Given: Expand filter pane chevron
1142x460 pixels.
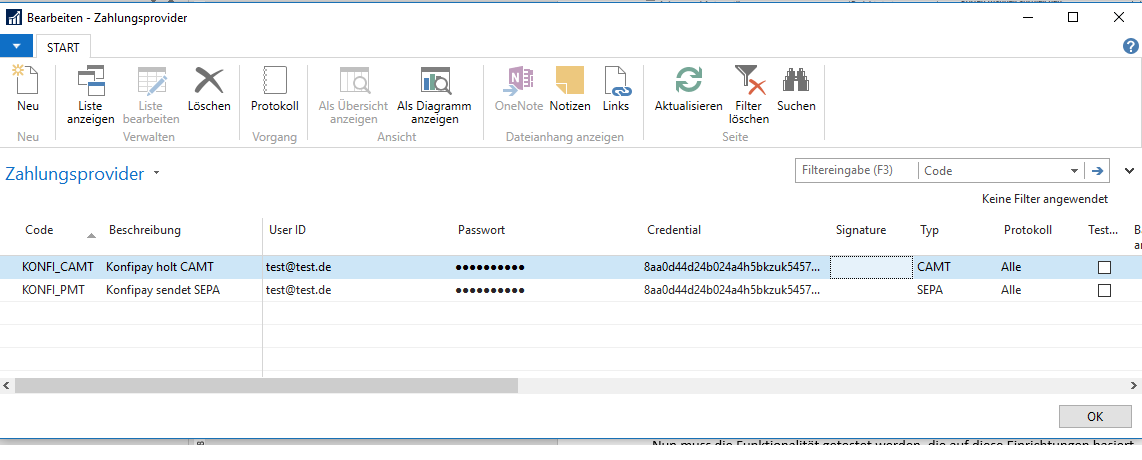Looking at the screenshot, I should click(1130, 171).
